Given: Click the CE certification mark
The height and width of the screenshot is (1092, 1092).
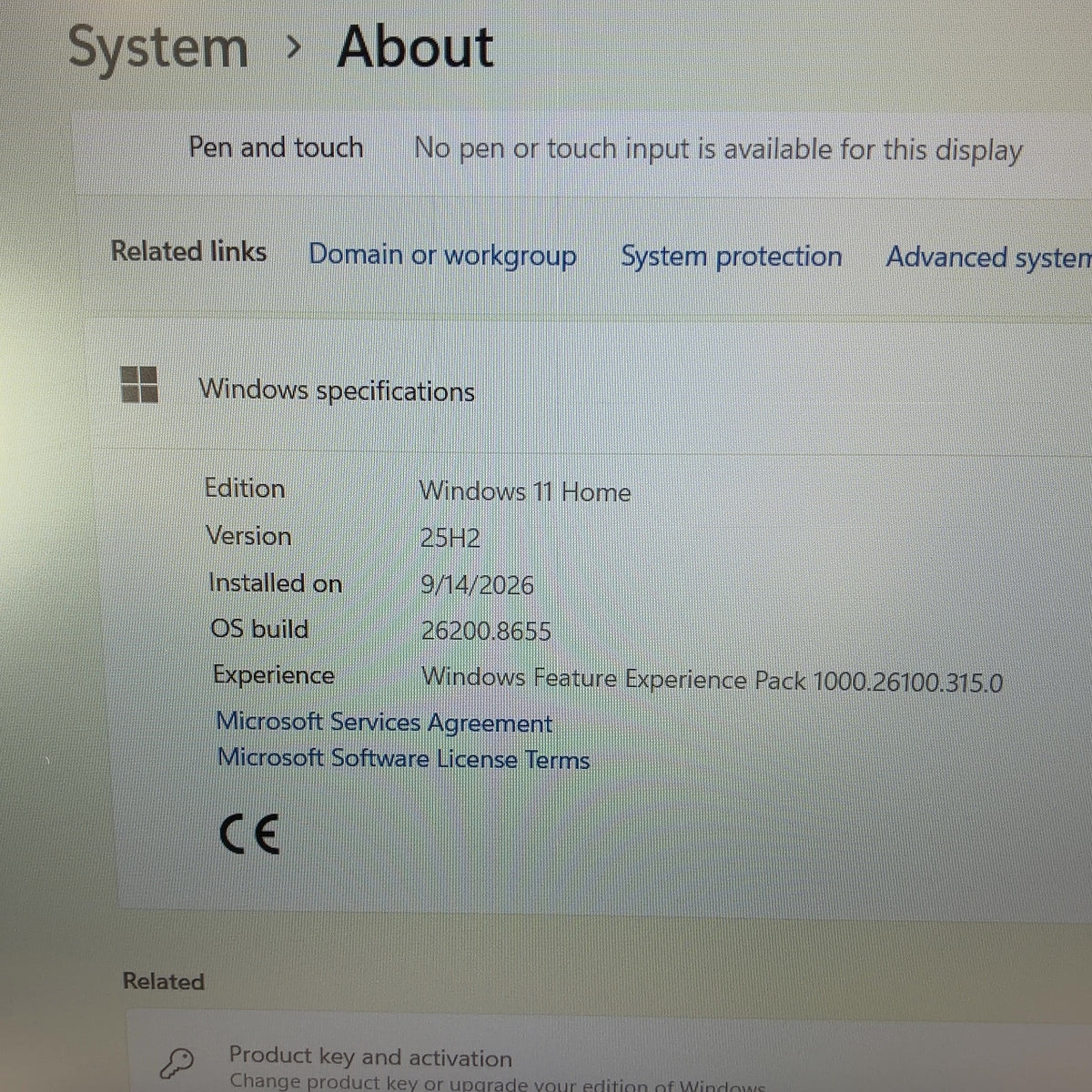Looking at the screenshot, I should [249, 834].
